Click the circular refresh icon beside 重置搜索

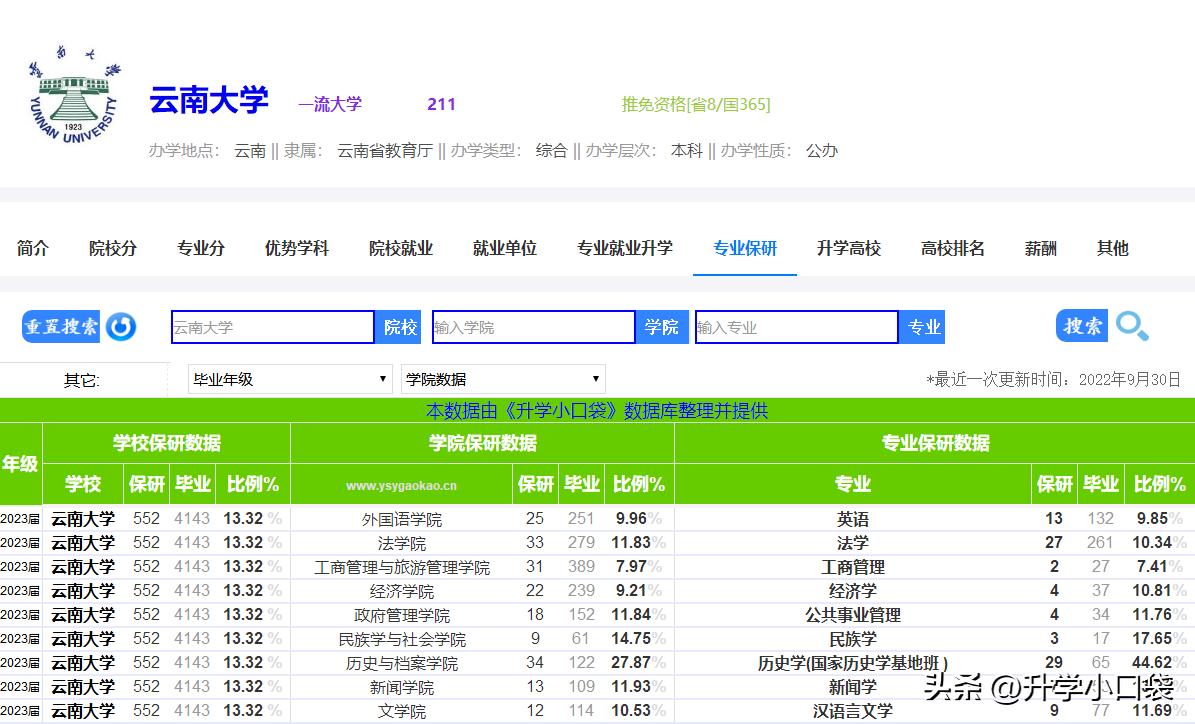120,327
